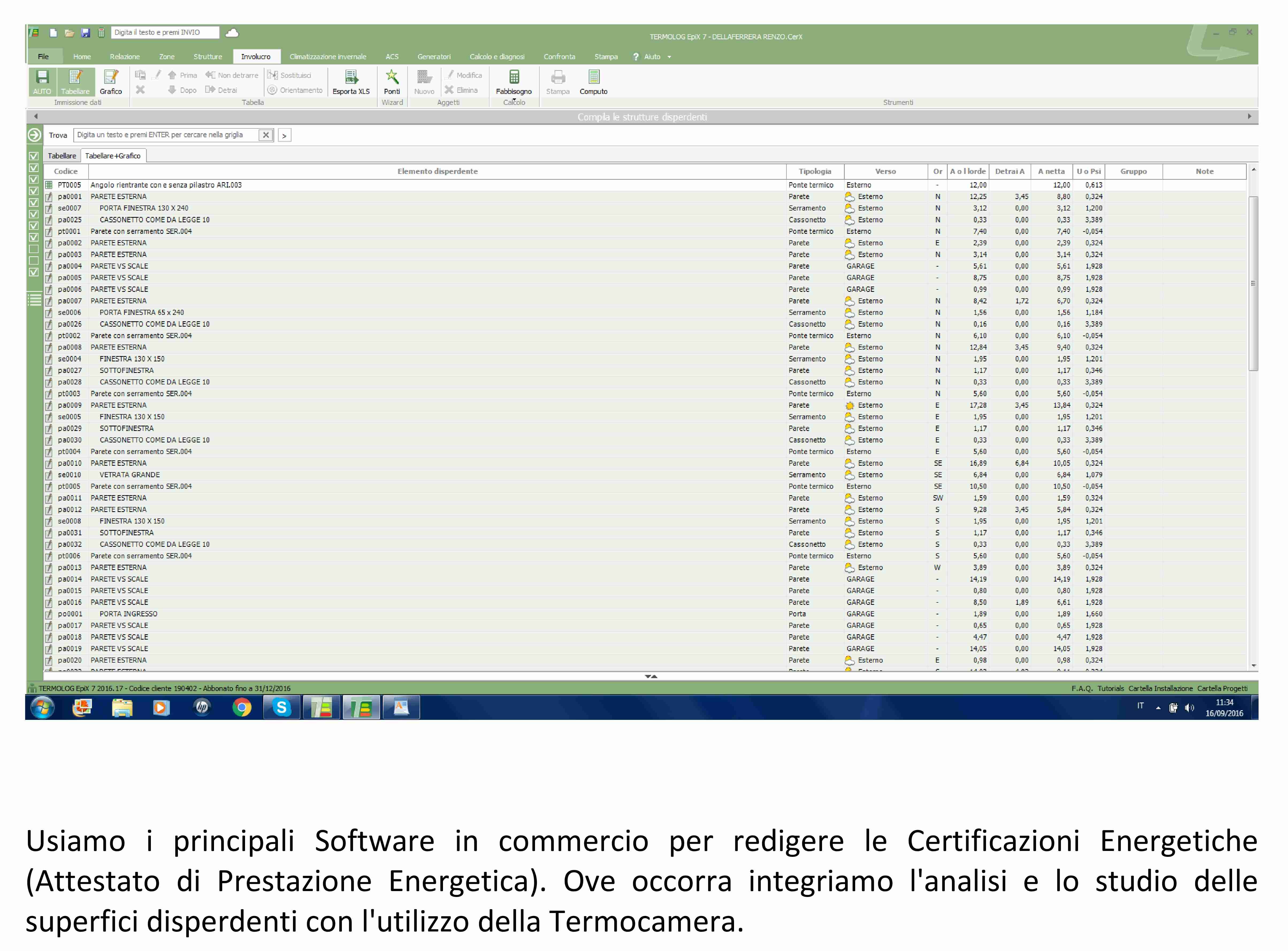The height and width of the screenshot is (951, 1288).
Task: Select Tabellare input mode in ribbon
Action: (x=75, y=82)
